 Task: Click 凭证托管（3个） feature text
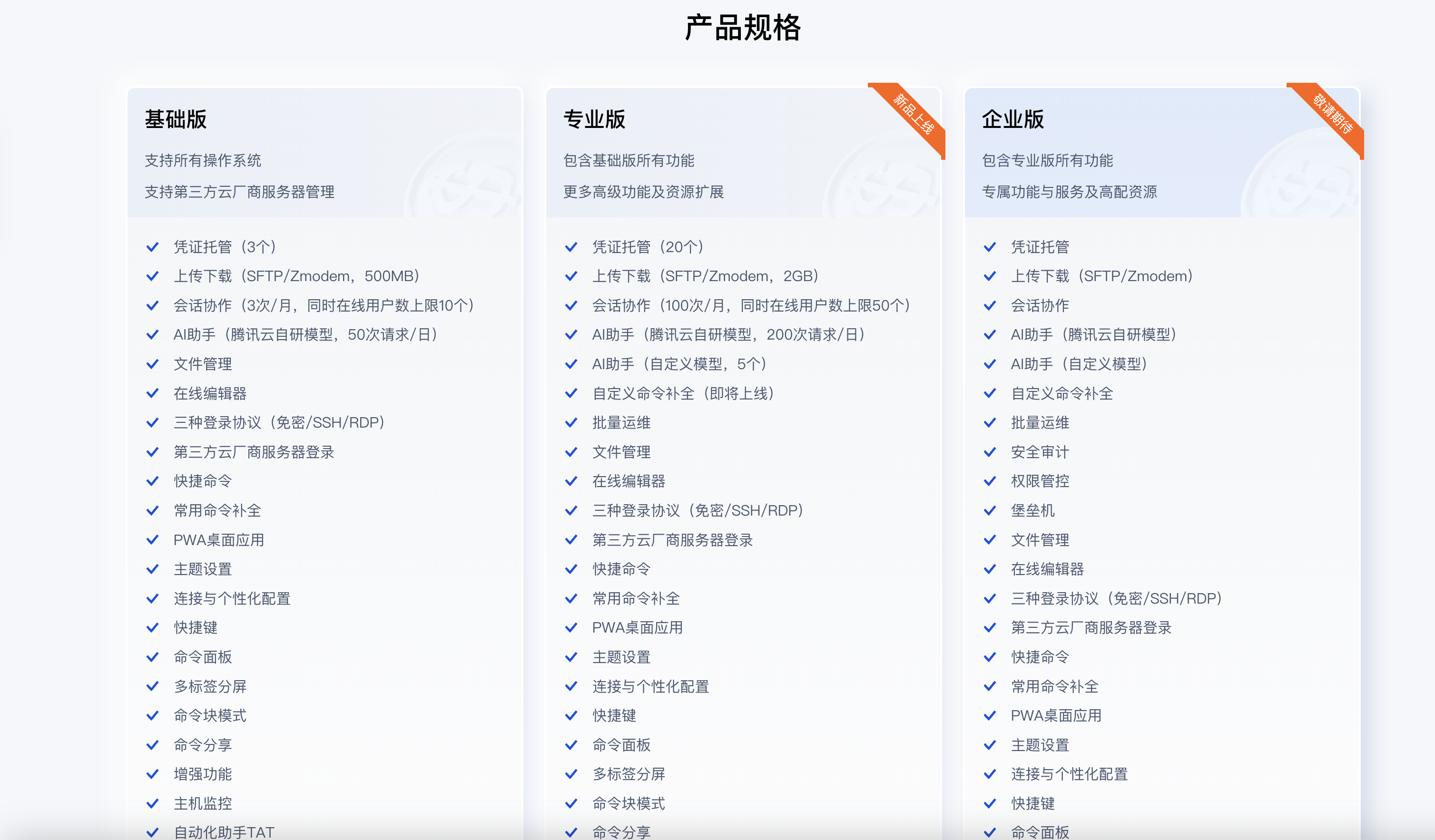tap(225, 247)
